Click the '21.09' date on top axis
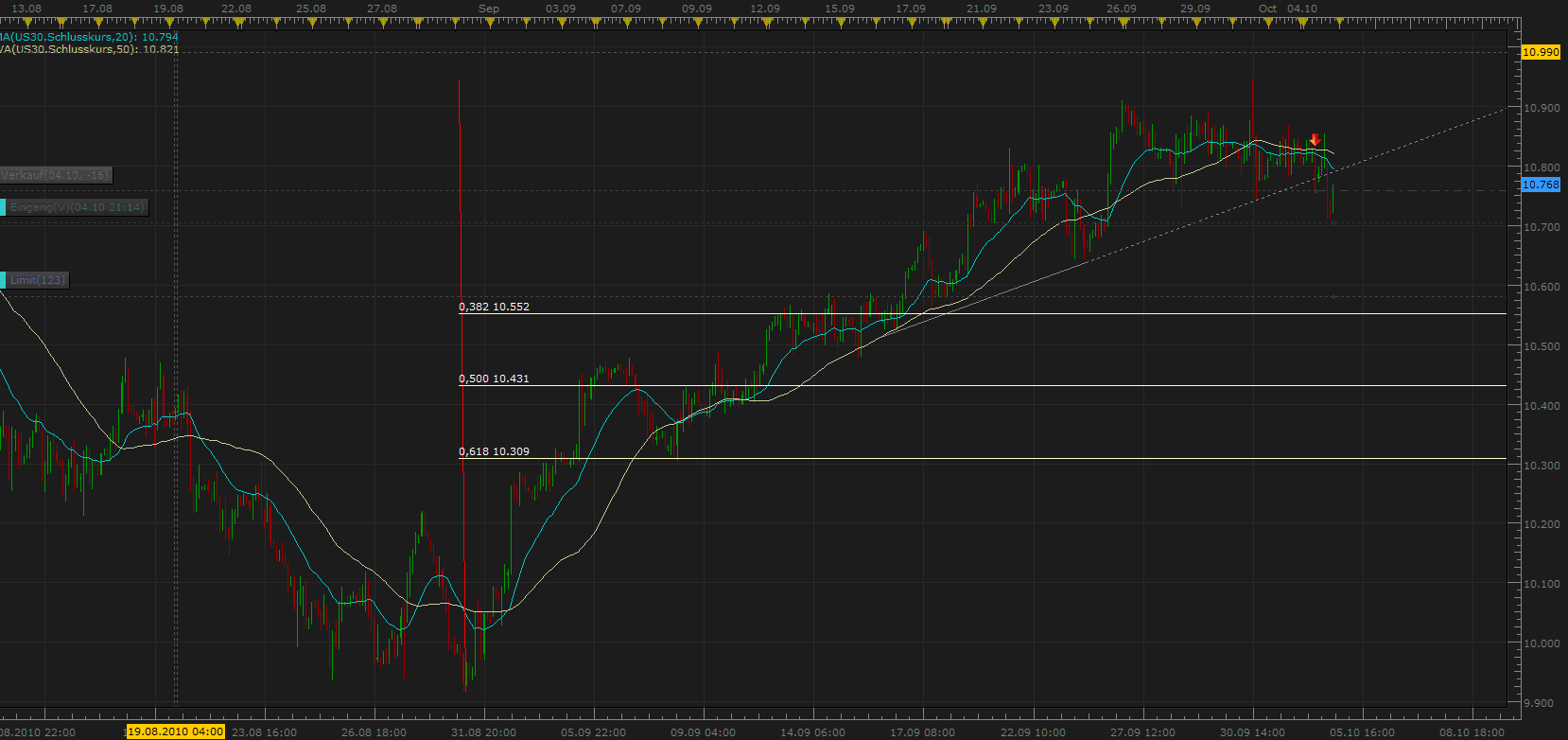 [x=981, y=9]
